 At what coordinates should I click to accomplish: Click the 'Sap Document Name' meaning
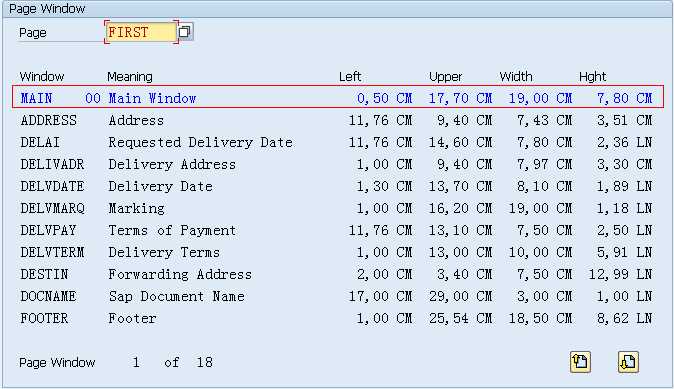[x=176, y=297]
